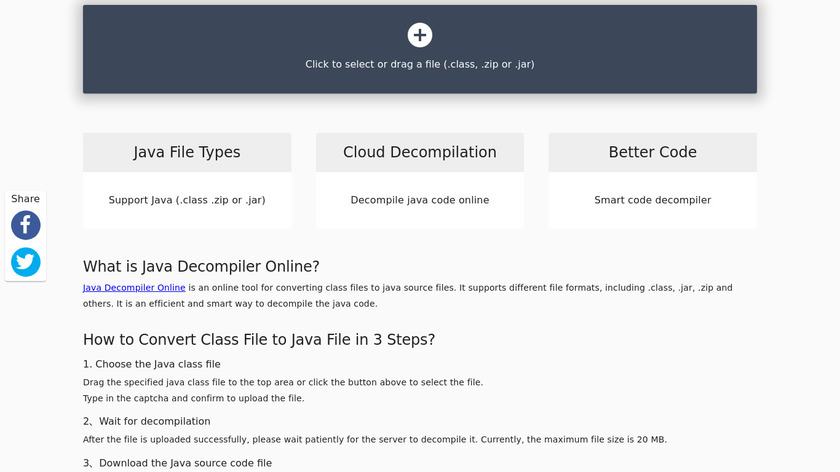Click the 'Decompile java code online' text
Viewport: 840px width, 472px height.
420,200
